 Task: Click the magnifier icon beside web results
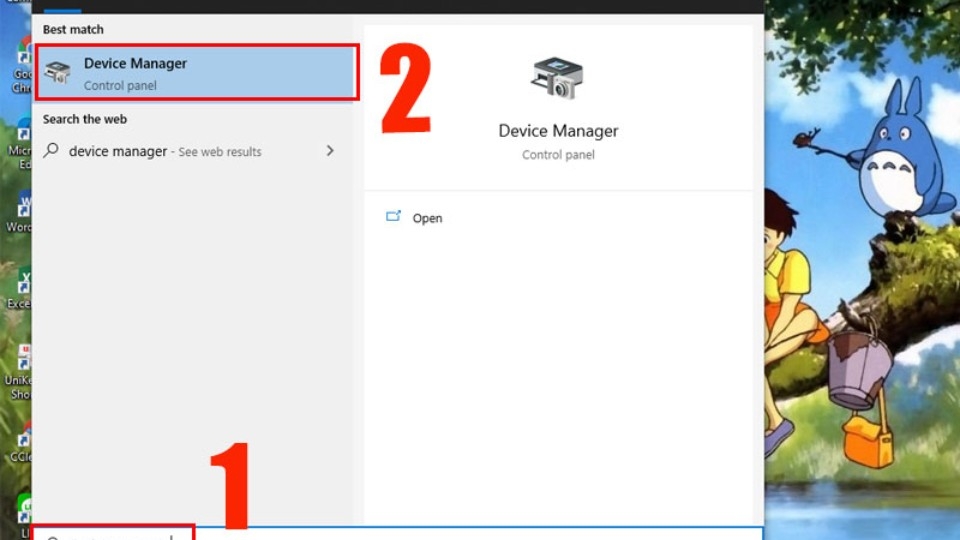[51, 150]
